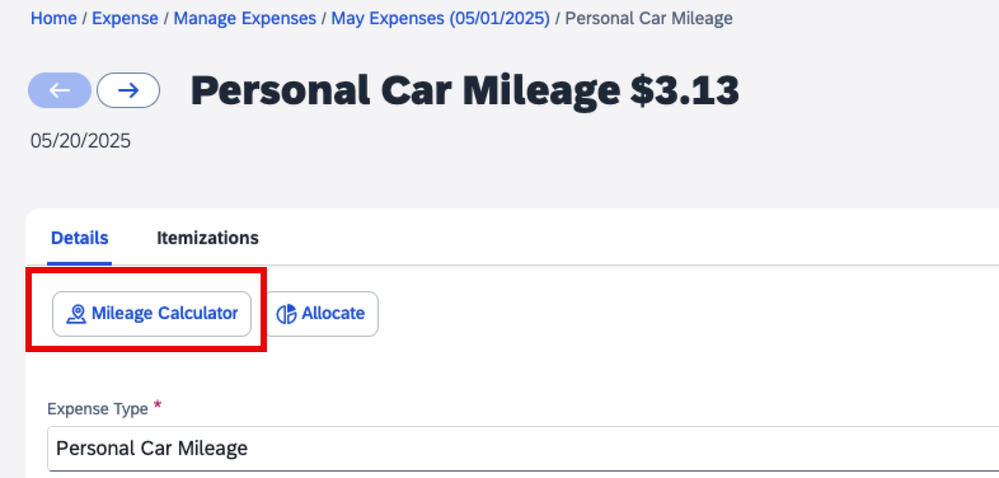This screenshot has height=478, width=999.
Task: Click the pie chart icon in Allocate
Action: 287,314
